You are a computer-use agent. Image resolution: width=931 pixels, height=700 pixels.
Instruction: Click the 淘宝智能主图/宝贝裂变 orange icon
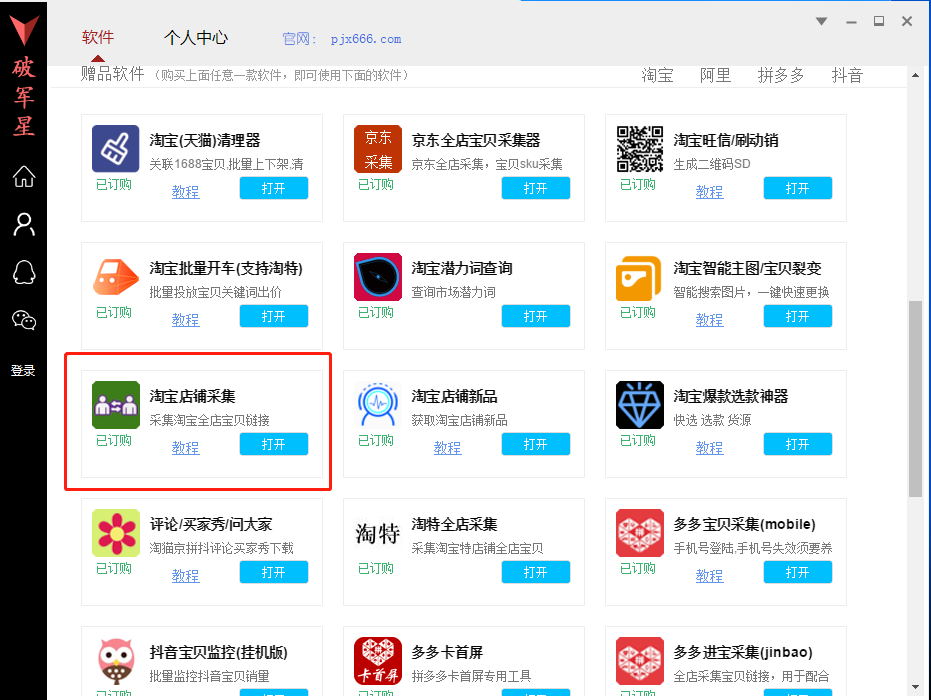(638, 278)
